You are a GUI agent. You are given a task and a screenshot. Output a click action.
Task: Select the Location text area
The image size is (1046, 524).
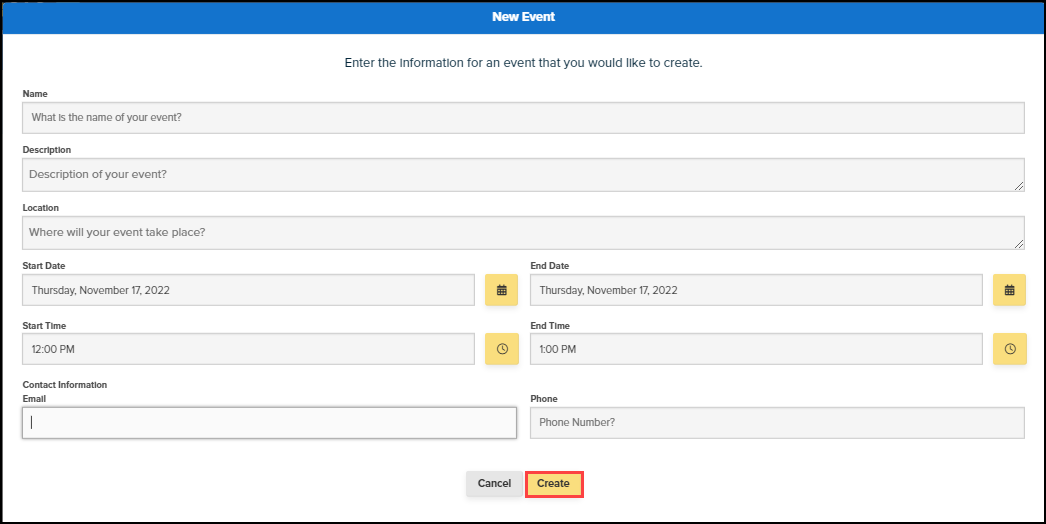(523, 233)
